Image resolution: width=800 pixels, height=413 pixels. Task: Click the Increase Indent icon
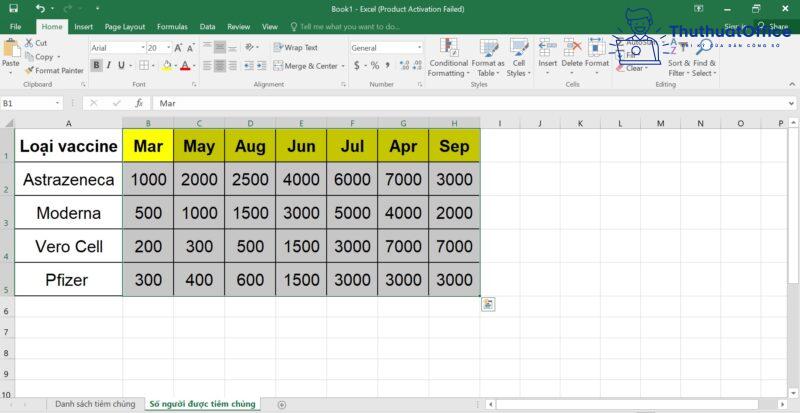(x=262, y=66)
